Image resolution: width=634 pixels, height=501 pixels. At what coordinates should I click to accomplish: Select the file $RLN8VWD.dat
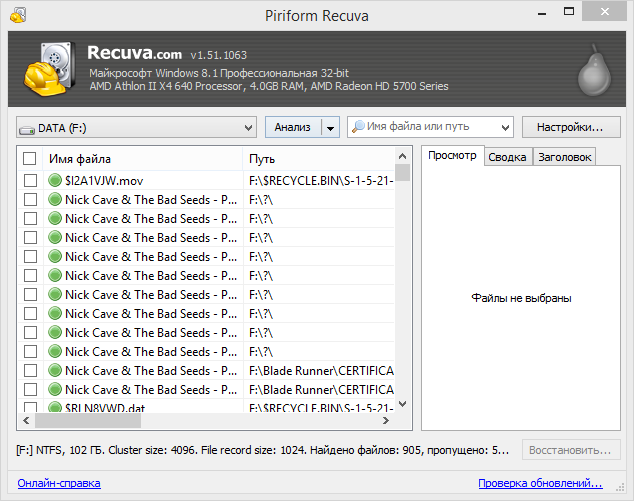point(105,407)
